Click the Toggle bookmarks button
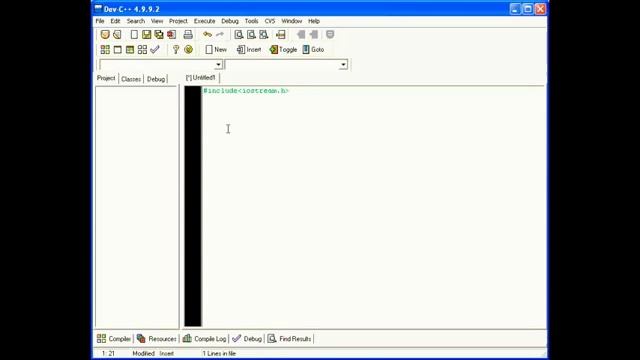 point(283,49)
